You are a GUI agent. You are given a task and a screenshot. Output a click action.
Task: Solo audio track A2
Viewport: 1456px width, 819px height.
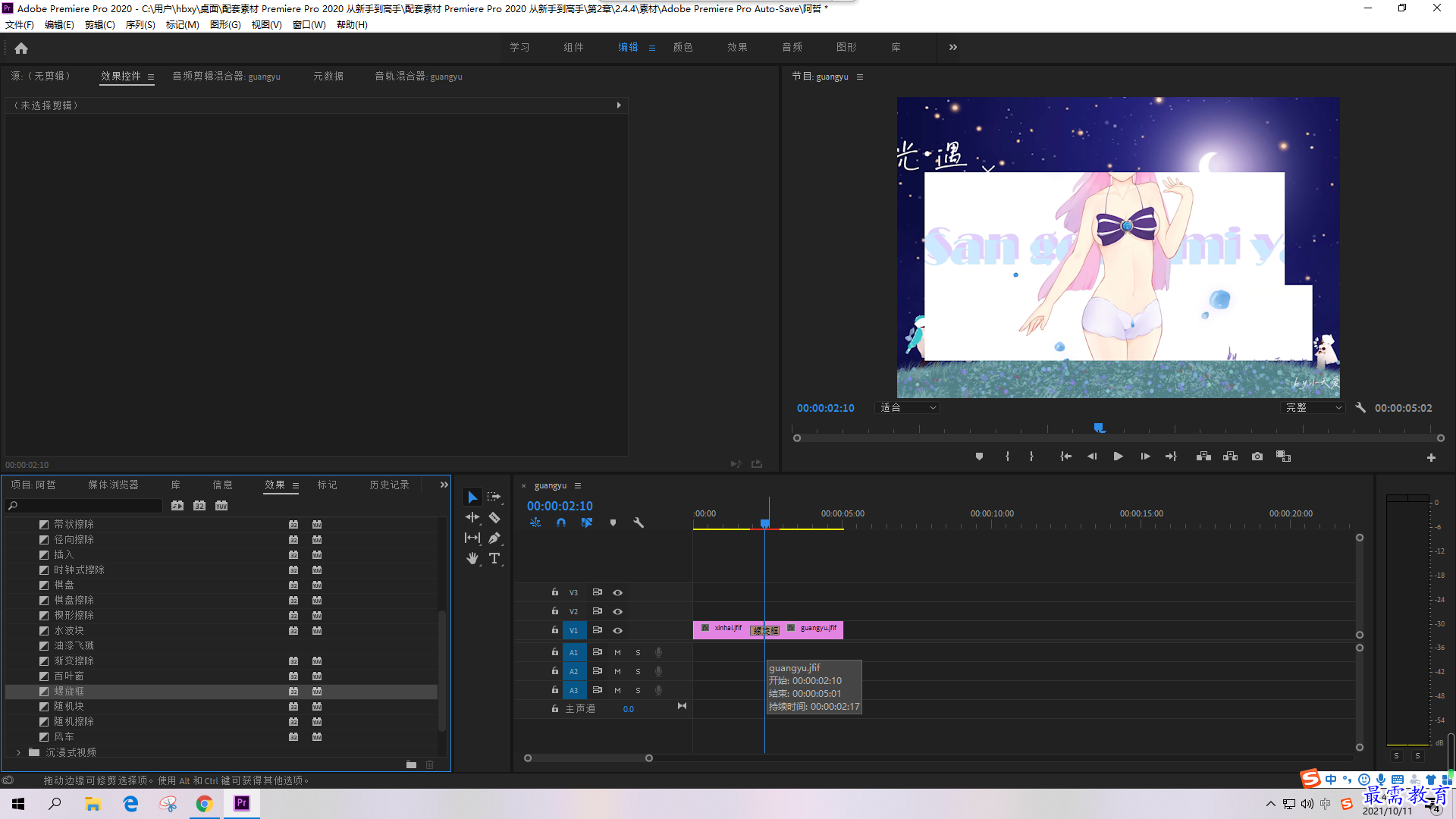pos(638,671)
